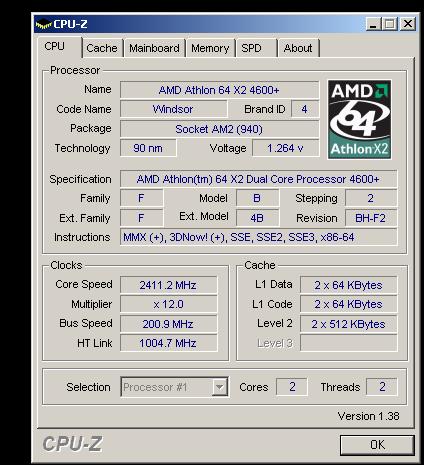Click the Bus Speed value 200.9 MHz
The image size is (424, 465).
[x=168, y=324]
